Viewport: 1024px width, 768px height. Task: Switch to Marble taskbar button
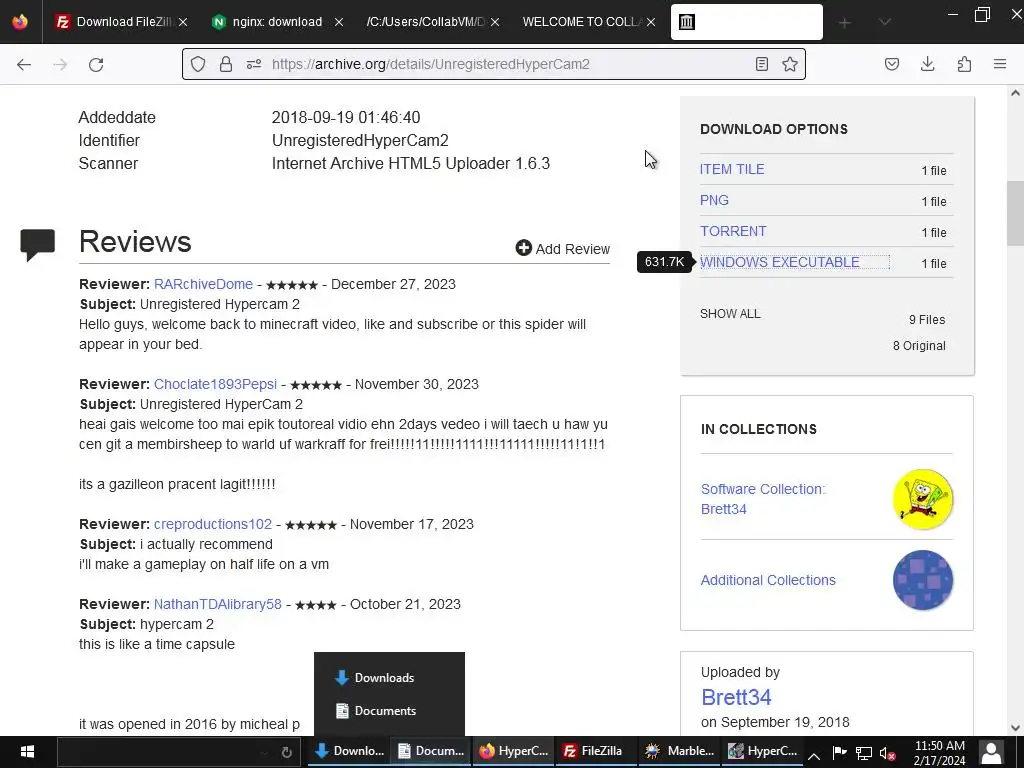coord(680,751)
